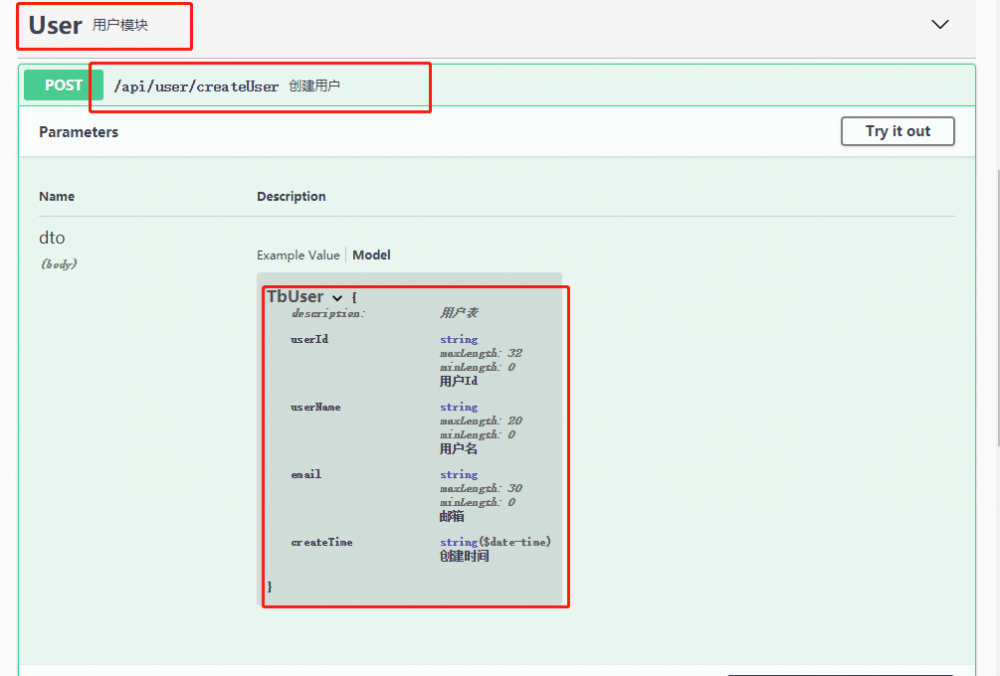1000x676 pixels.
Task: Select the Model tab
Action: click(x=371, y=255)
